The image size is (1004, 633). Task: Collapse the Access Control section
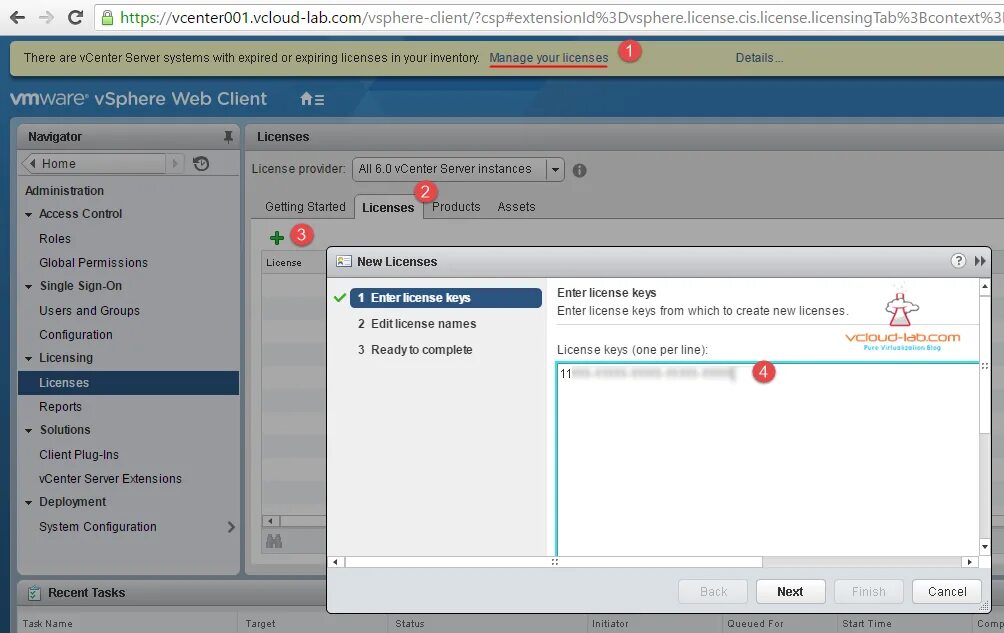[x=30, y=214]
